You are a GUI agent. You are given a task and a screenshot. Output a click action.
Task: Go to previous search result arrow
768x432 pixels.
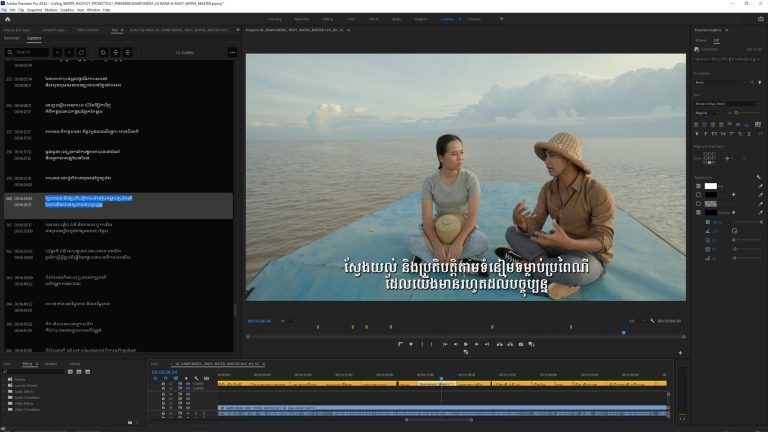point(57,52)
